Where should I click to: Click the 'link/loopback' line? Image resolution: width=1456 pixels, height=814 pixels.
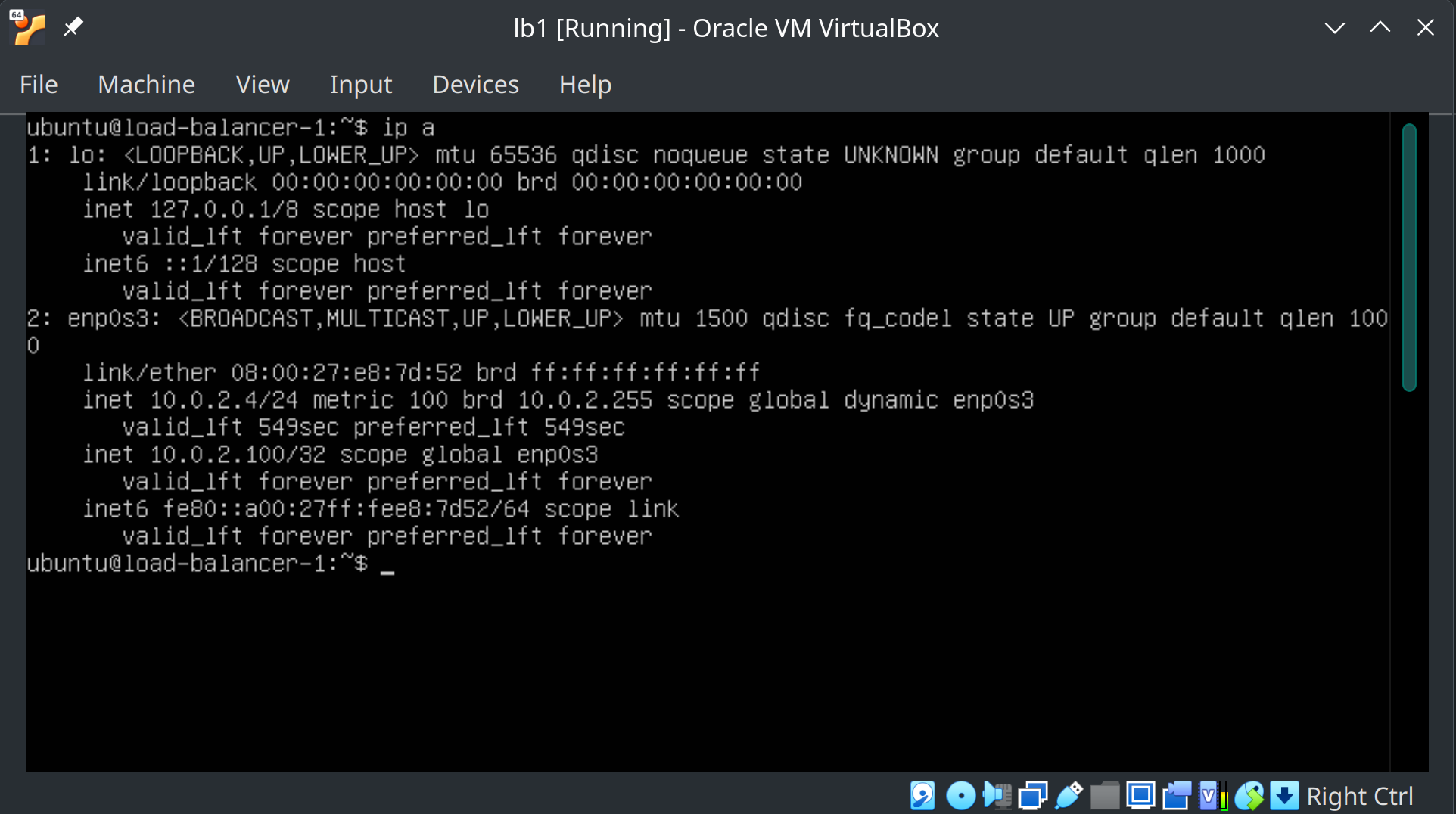(x=443, y=182)
